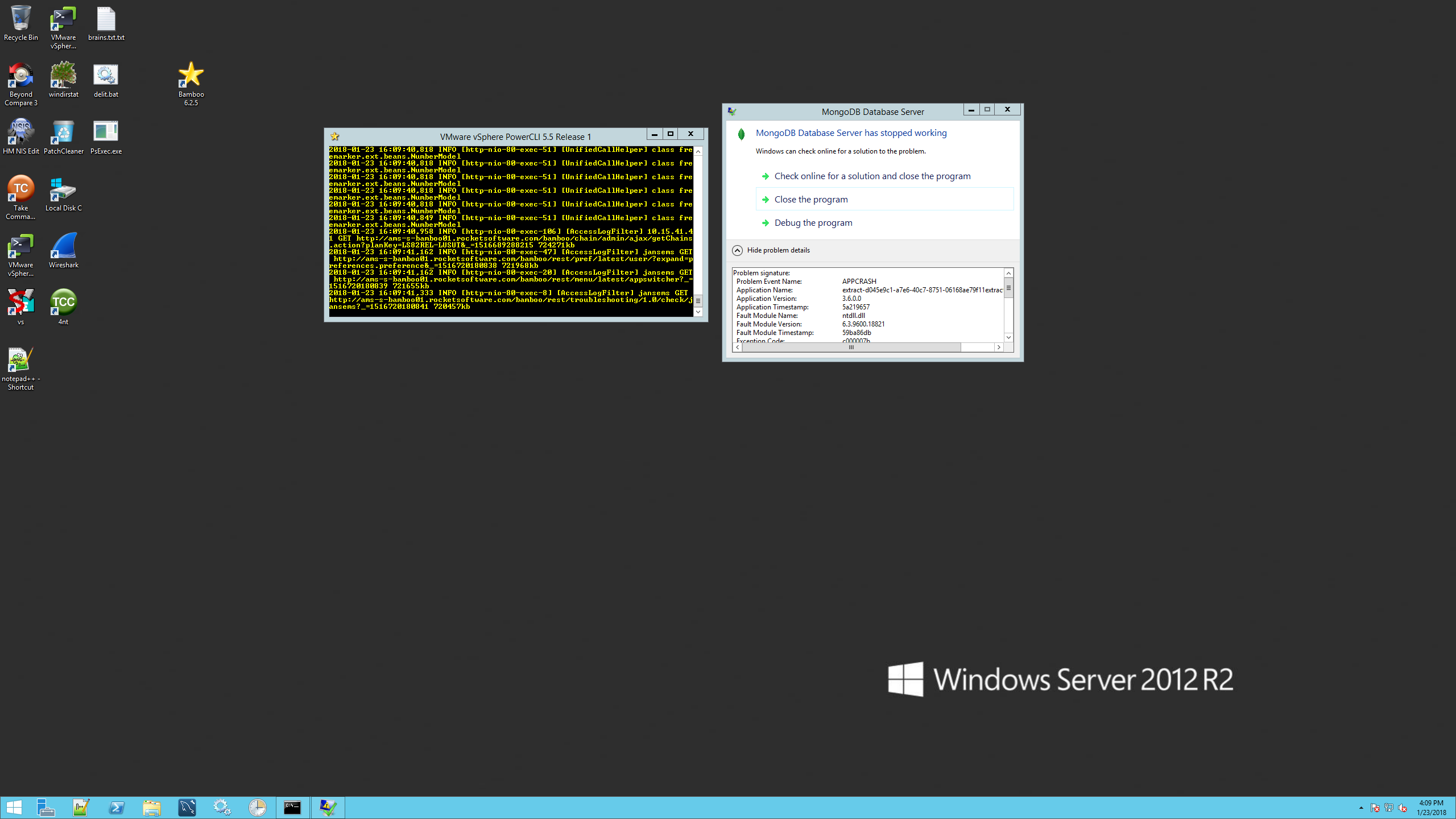Screen dimensions: 1456x819
Task: Click the '59ba86db' fault module timestamp value
Action: click(x=857, y=333)
